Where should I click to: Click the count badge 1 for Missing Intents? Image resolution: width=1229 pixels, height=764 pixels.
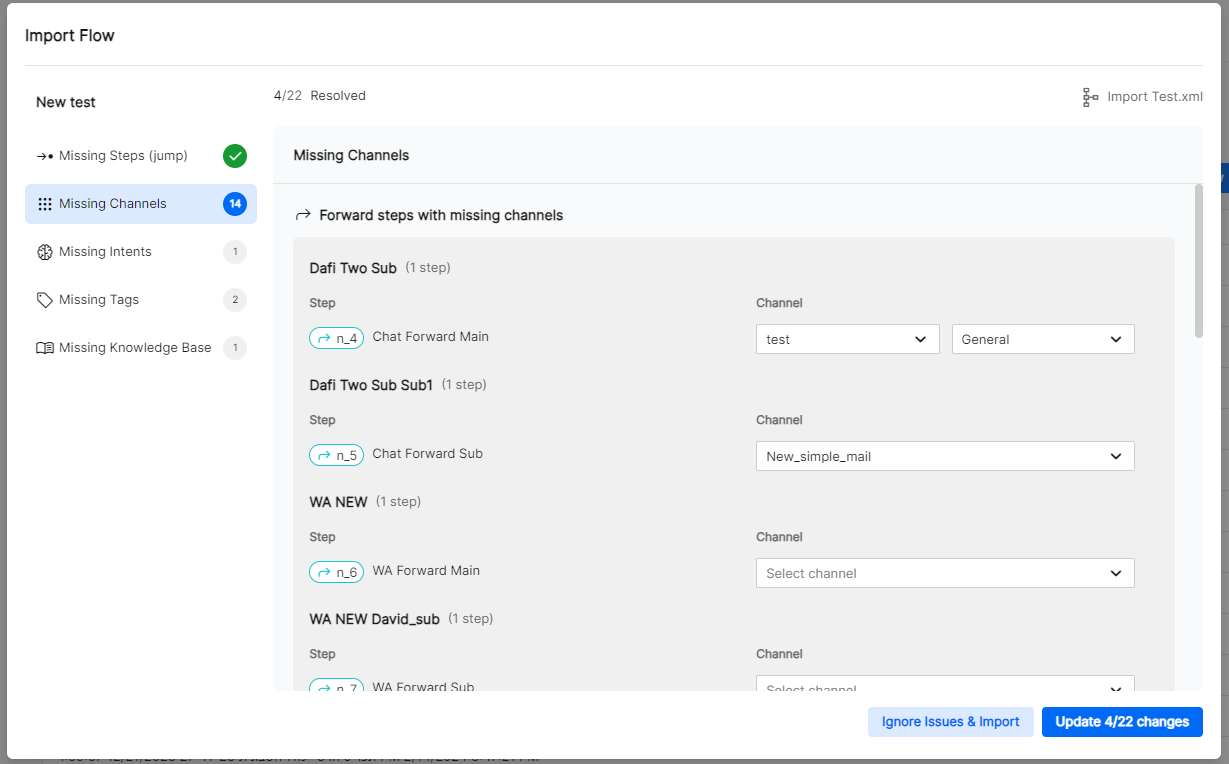point(235,252)
